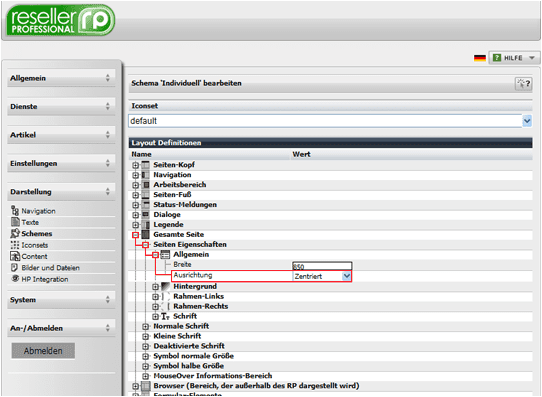Expand the Normale Schrift tree node

click(x=146, y=327)
